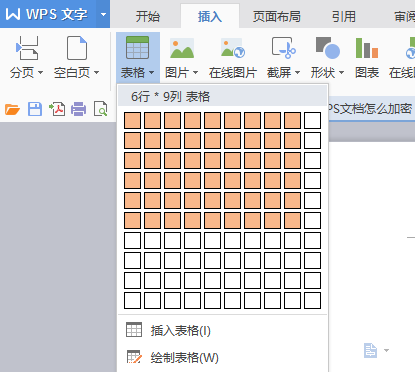Click the top-left cell of the table grid

tap(132, 121)
